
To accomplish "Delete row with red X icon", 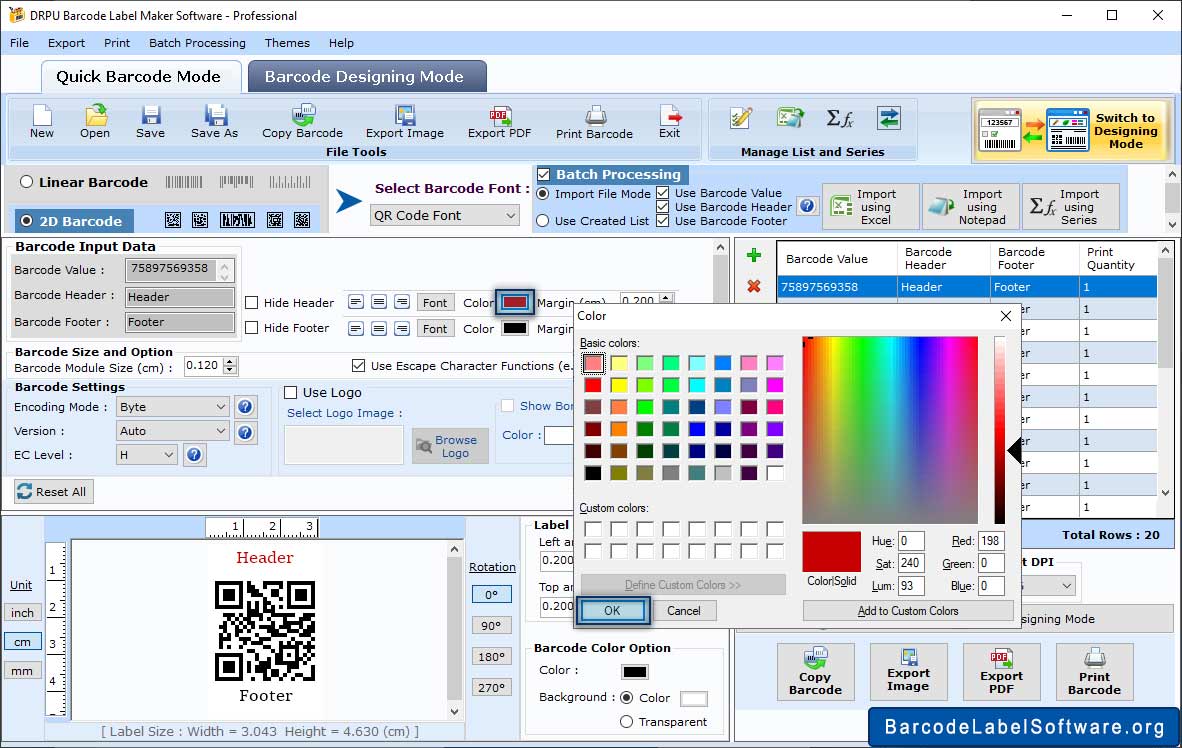I will tap(753, 286).
